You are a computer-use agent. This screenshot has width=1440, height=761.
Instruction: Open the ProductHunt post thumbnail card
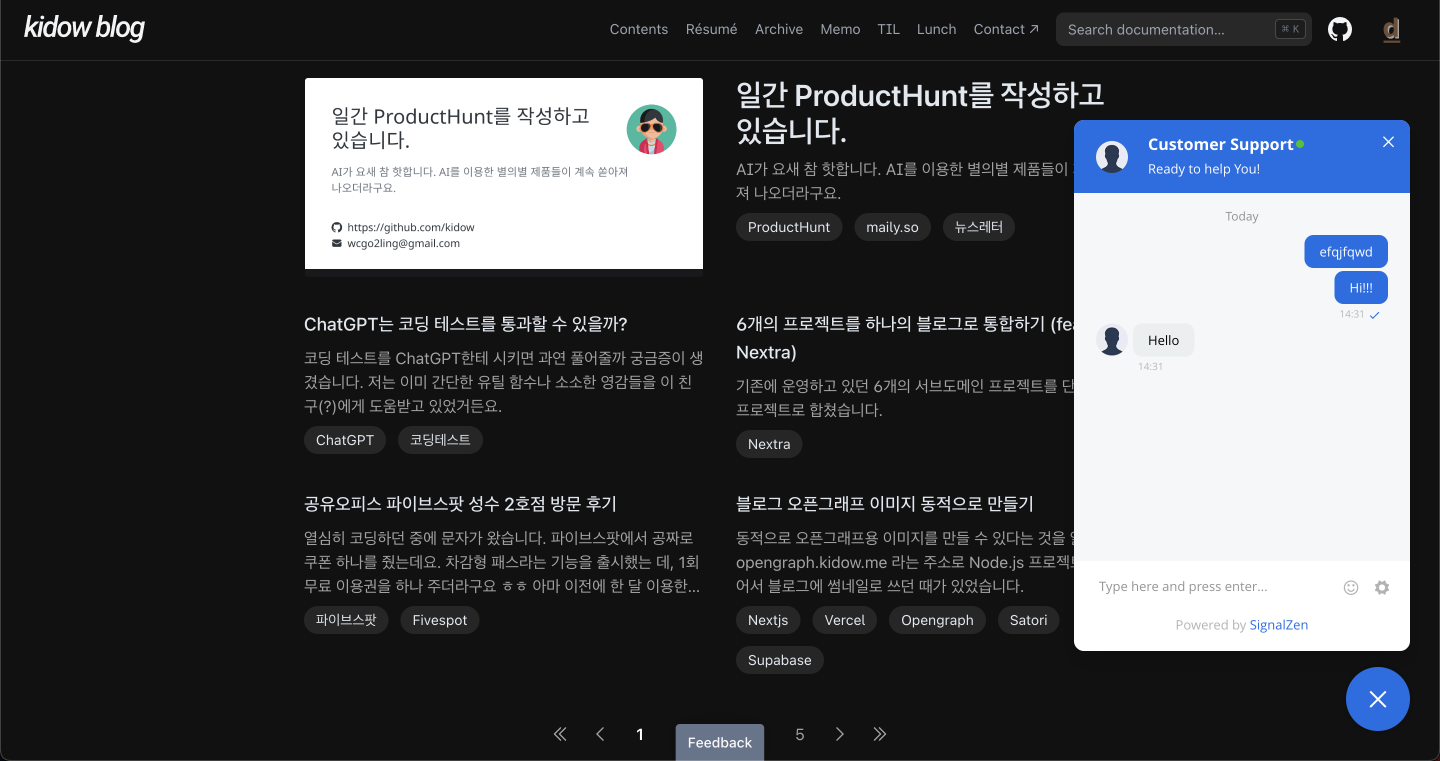[504, 174]
